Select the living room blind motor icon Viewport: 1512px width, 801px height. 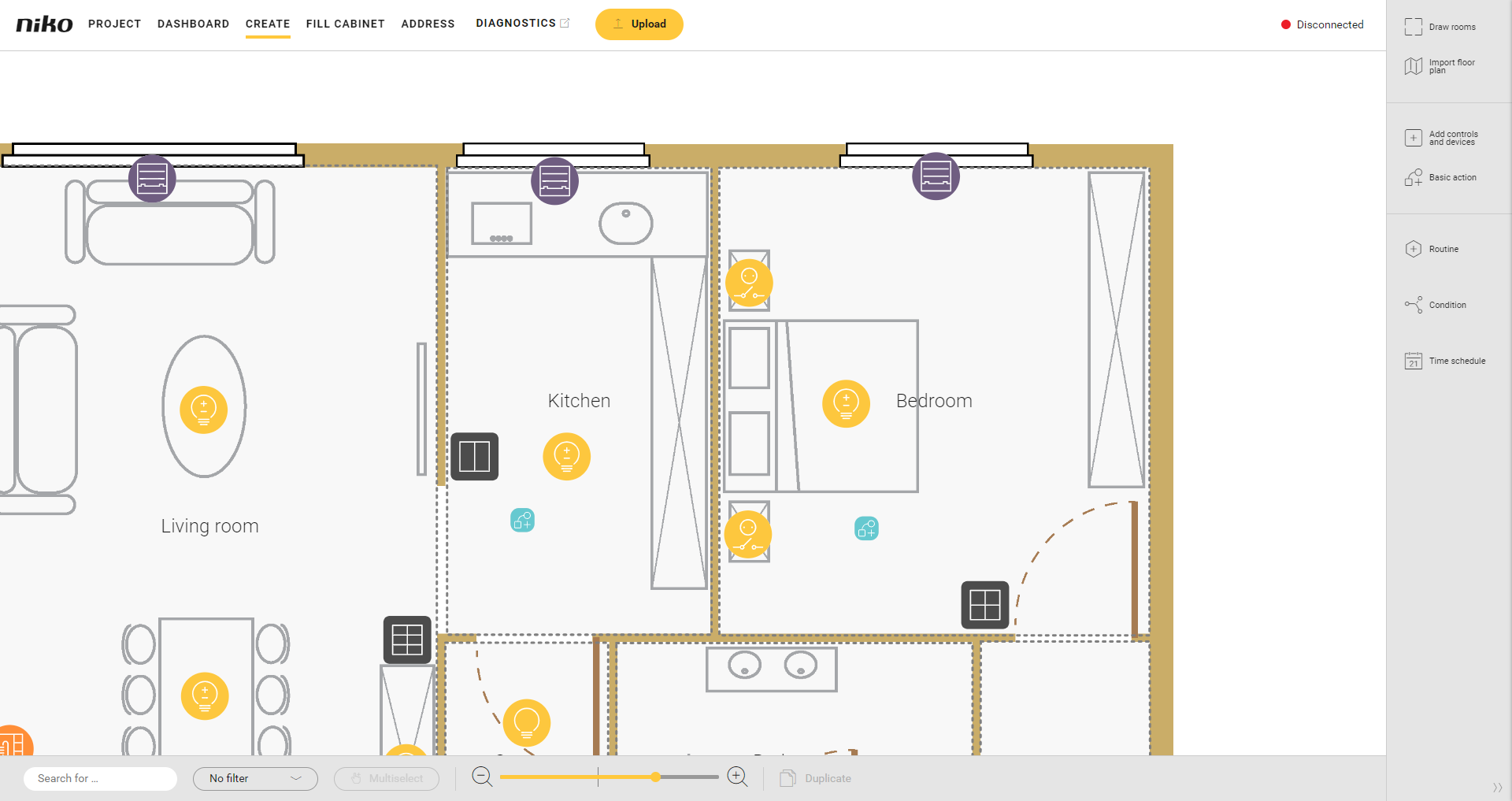[152, 179]
